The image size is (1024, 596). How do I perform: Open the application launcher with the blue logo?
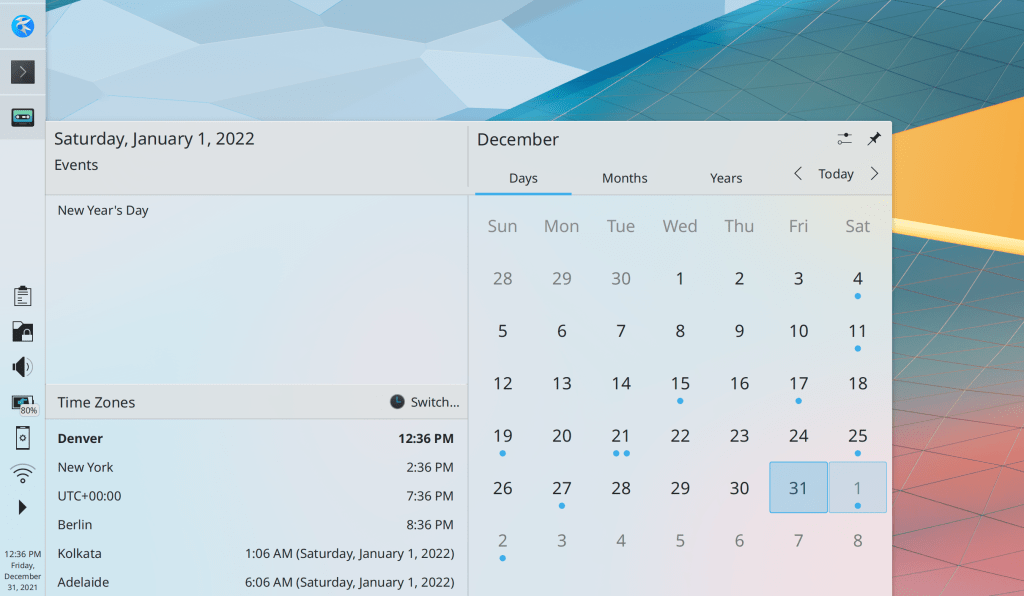click(22, 26)
